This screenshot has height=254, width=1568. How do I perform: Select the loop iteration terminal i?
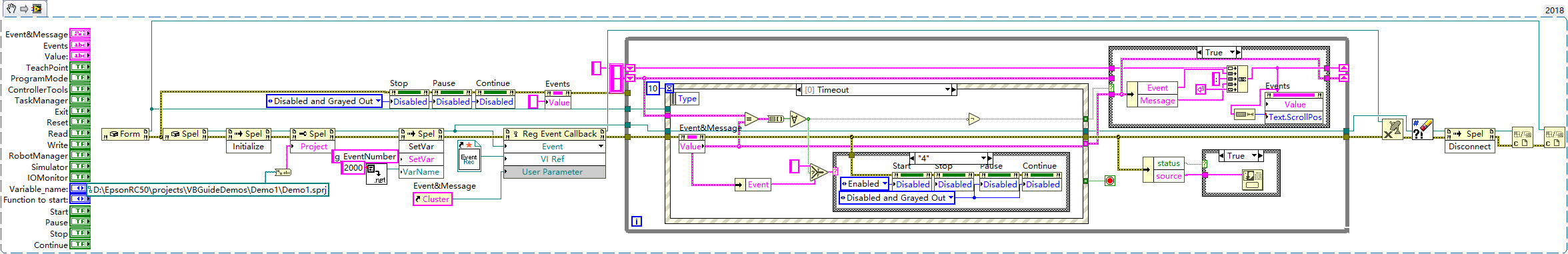636,221
